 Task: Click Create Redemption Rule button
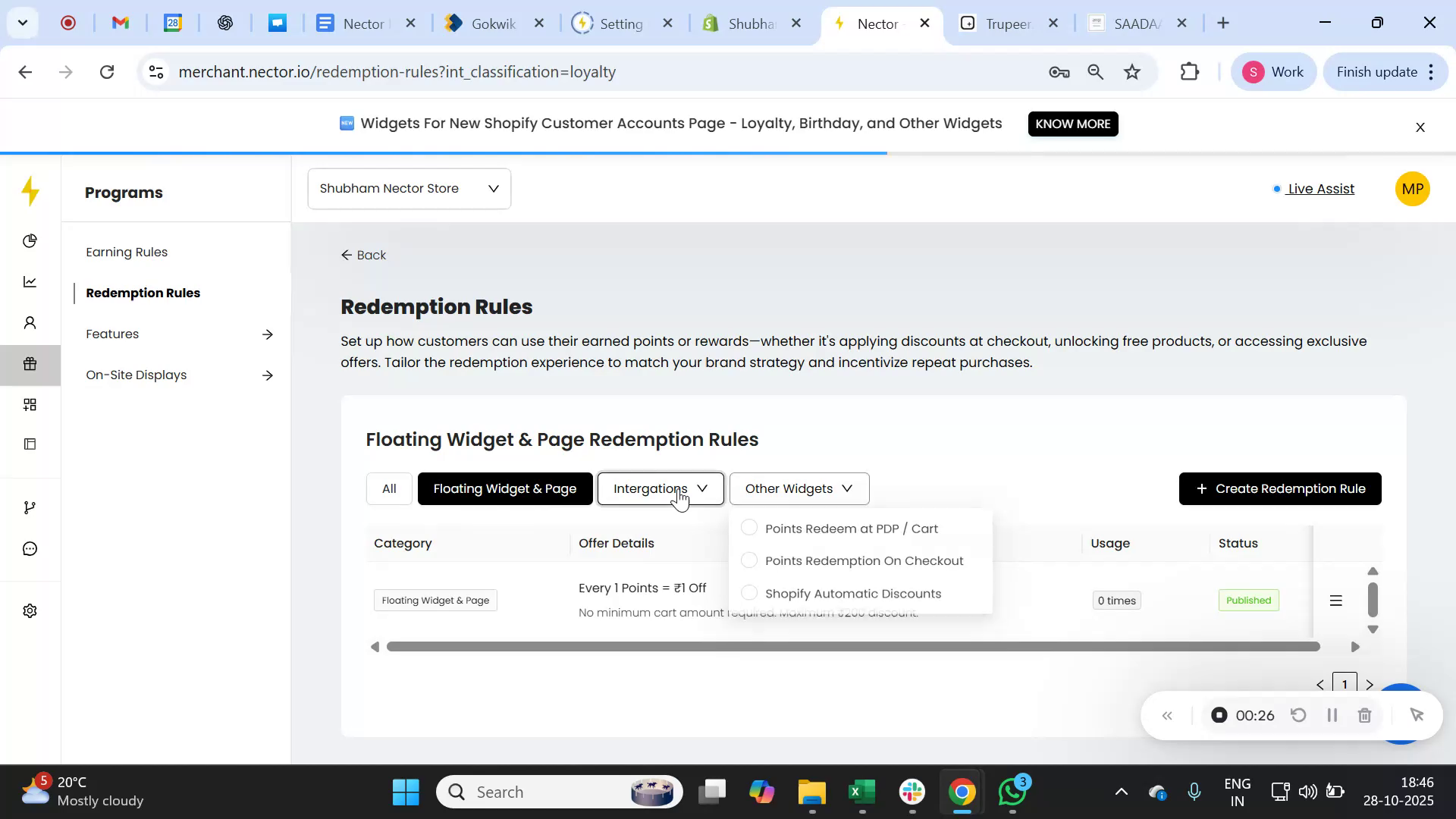[x=1279, y=489]
